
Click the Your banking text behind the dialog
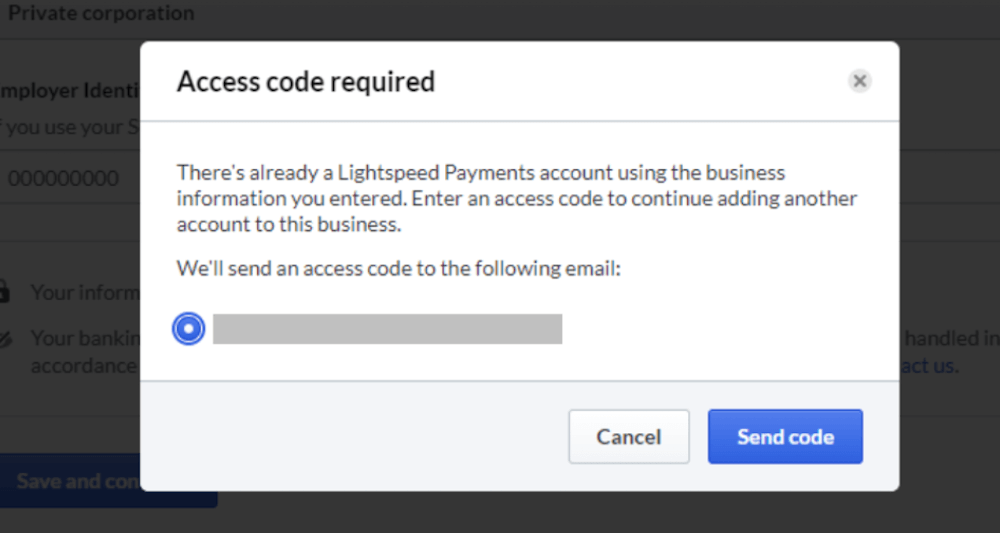coord(84,339)
